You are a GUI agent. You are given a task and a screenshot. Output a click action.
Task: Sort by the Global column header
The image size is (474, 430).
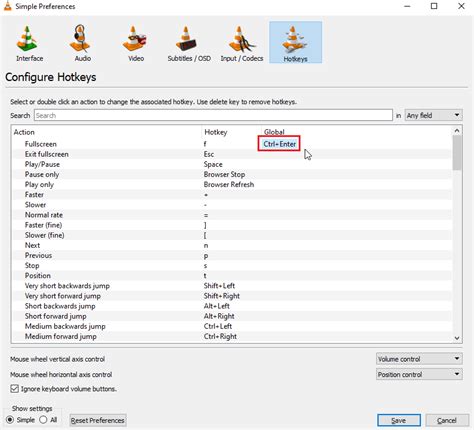(357, 132)
